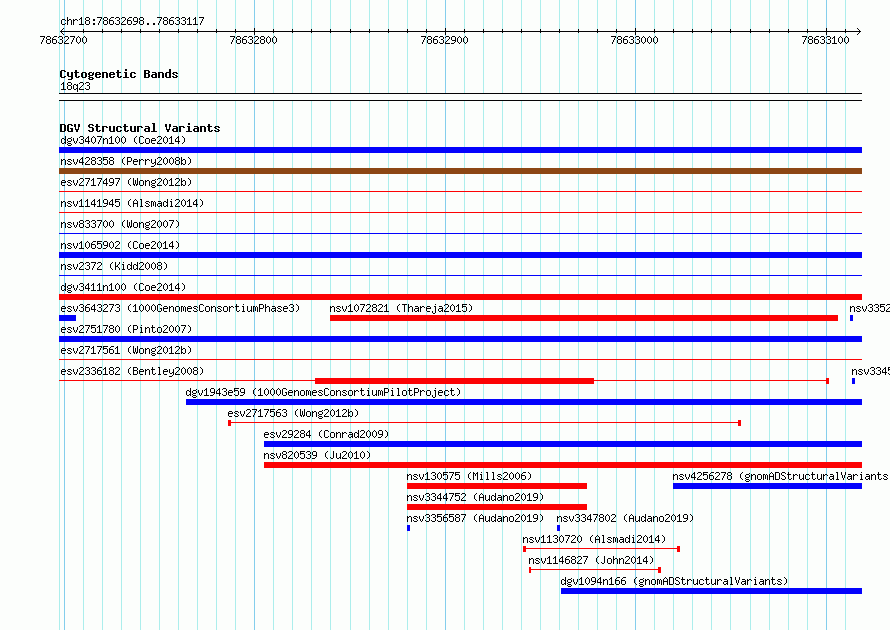Click the blue dgv1094n166 variant bar
Viewport: 890px width, 630px height.
click(x=711, y=591)
